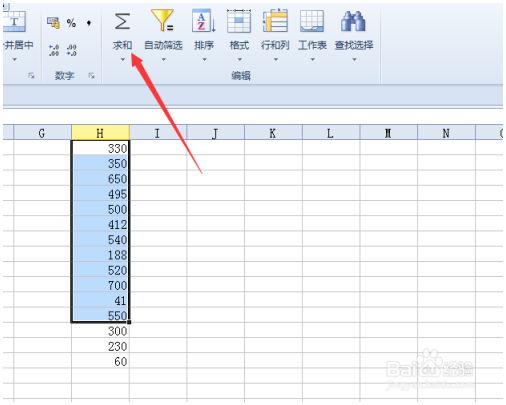Expand the dropdown arrow under 查找选择

tap(354, 59)
